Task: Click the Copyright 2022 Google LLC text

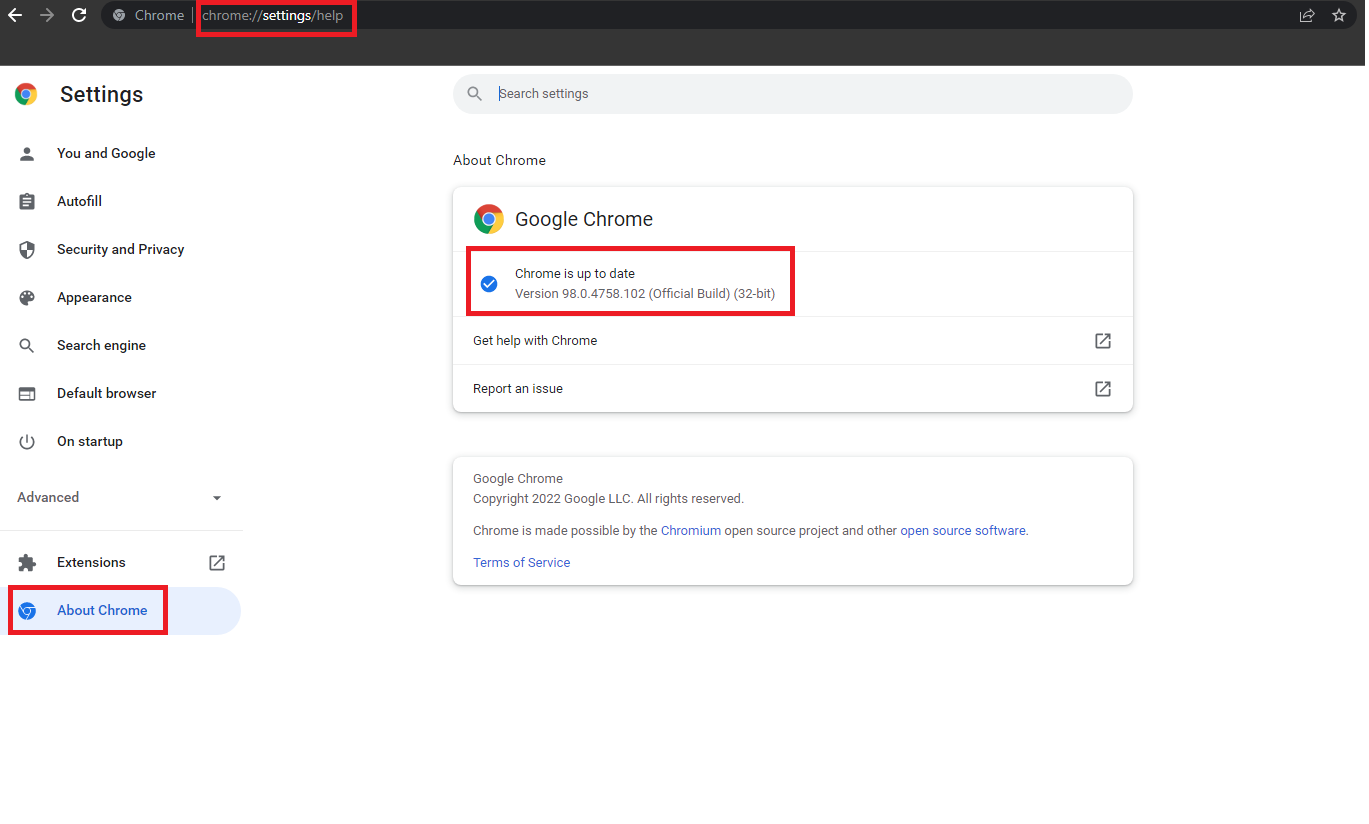Action: point(608,498)
